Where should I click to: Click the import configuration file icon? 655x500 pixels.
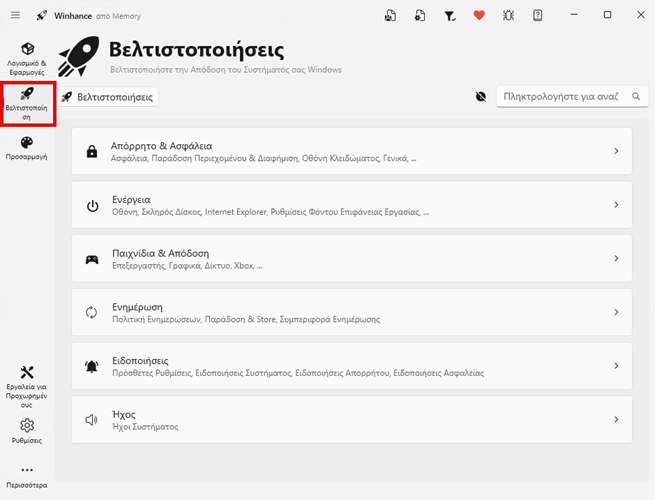[x=419, y=16]
